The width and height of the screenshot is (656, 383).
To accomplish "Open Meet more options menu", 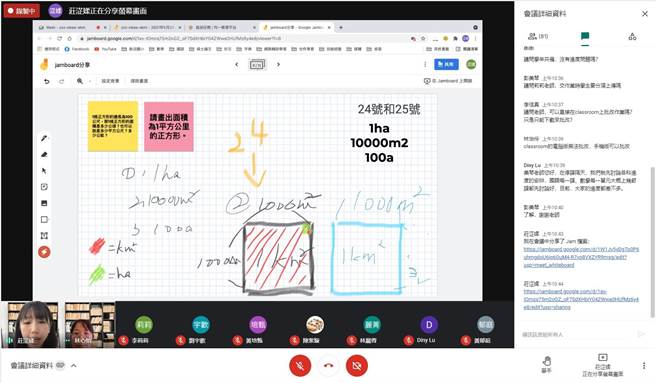I will pos(644,365).
